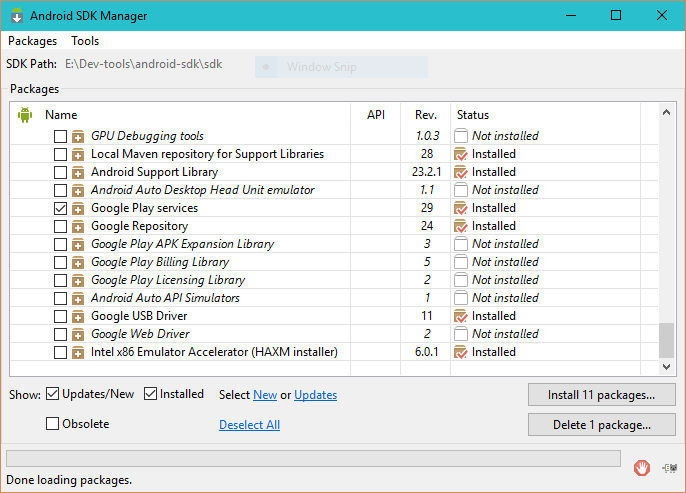Enable the Obsolete filter checkbox
The image size is (686, 493).
(53, 424)
